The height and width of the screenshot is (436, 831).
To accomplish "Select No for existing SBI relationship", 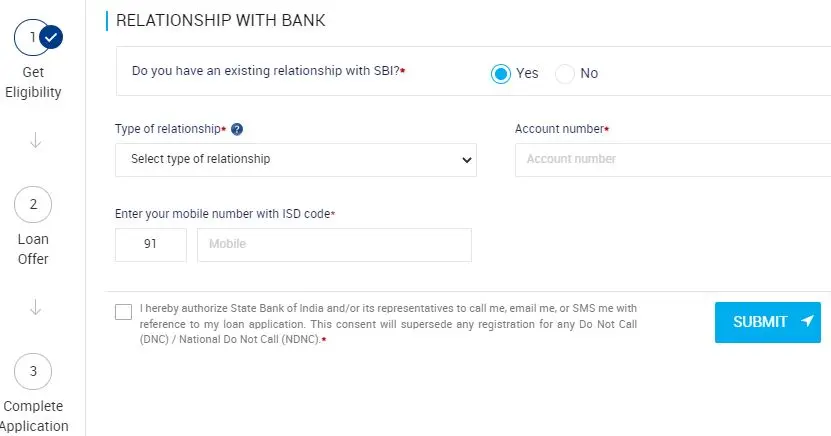I will click(x=564, y=74).
